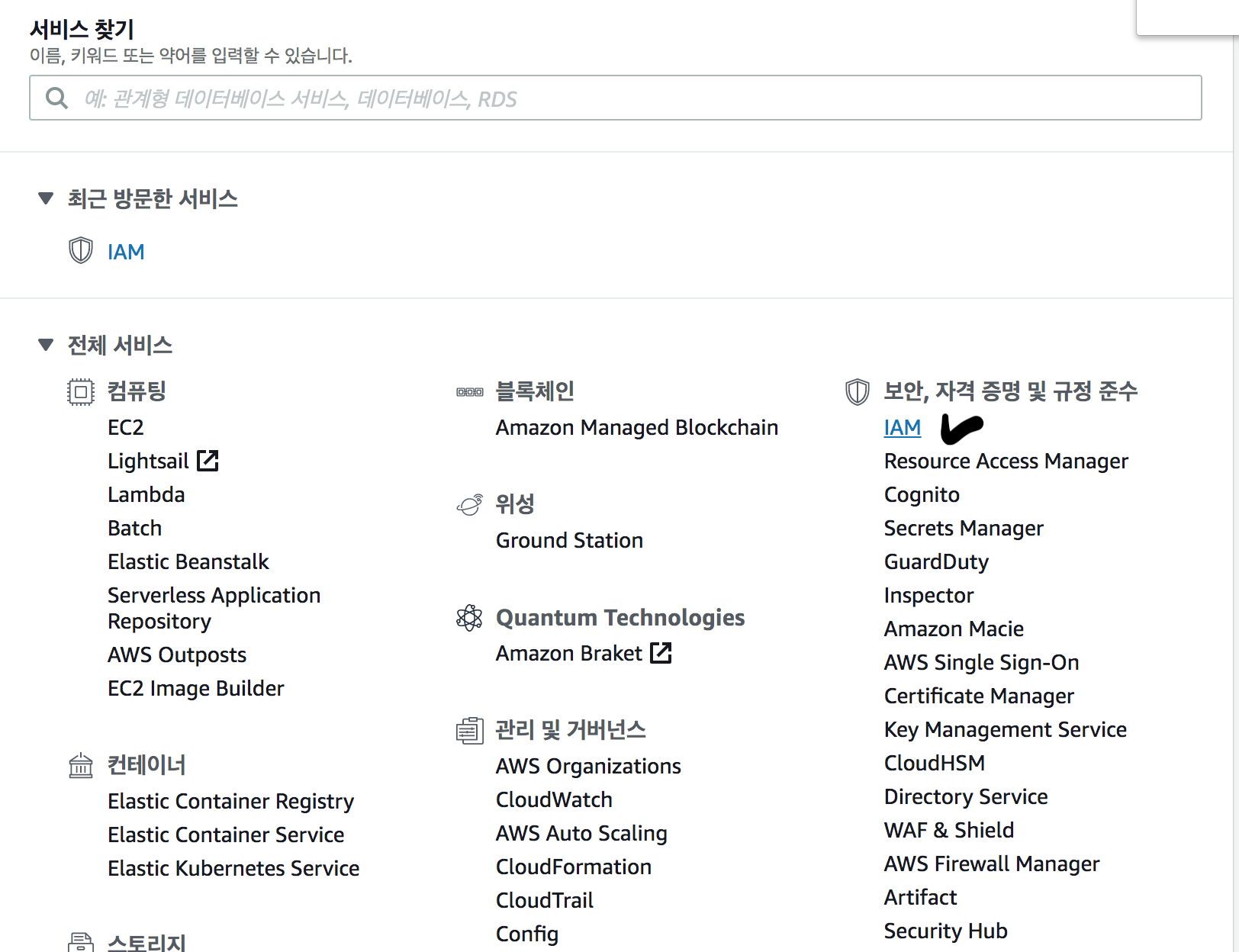The image size is (1239, 952).
Task: Open IAM in the security category
Action: (x=903, y=428)
